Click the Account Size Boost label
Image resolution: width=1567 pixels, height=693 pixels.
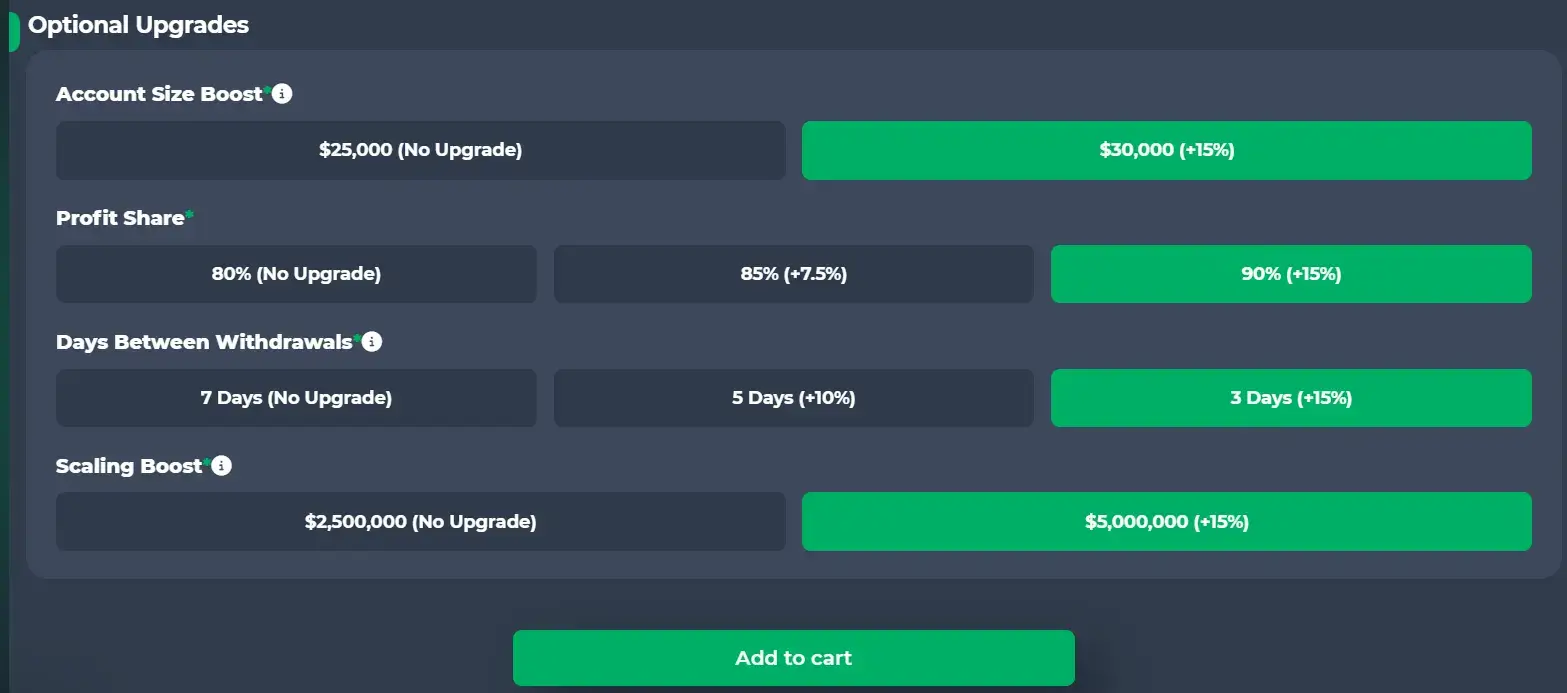point(160,93)
